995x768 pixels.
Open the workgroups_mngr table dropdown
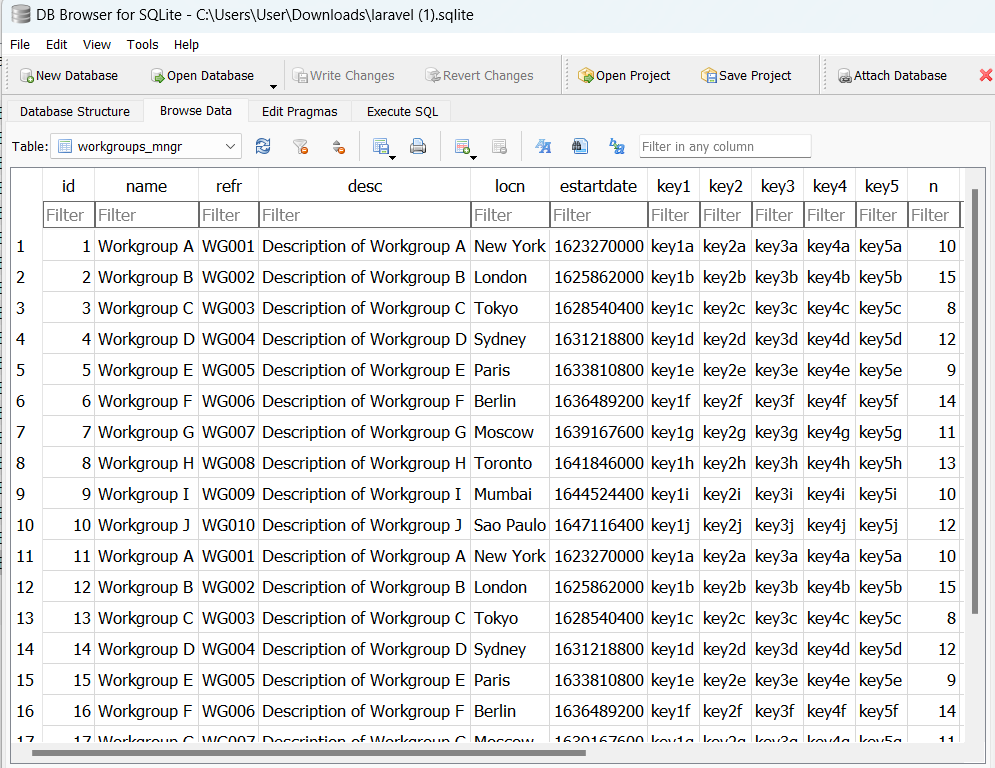(x=146, y=147)
